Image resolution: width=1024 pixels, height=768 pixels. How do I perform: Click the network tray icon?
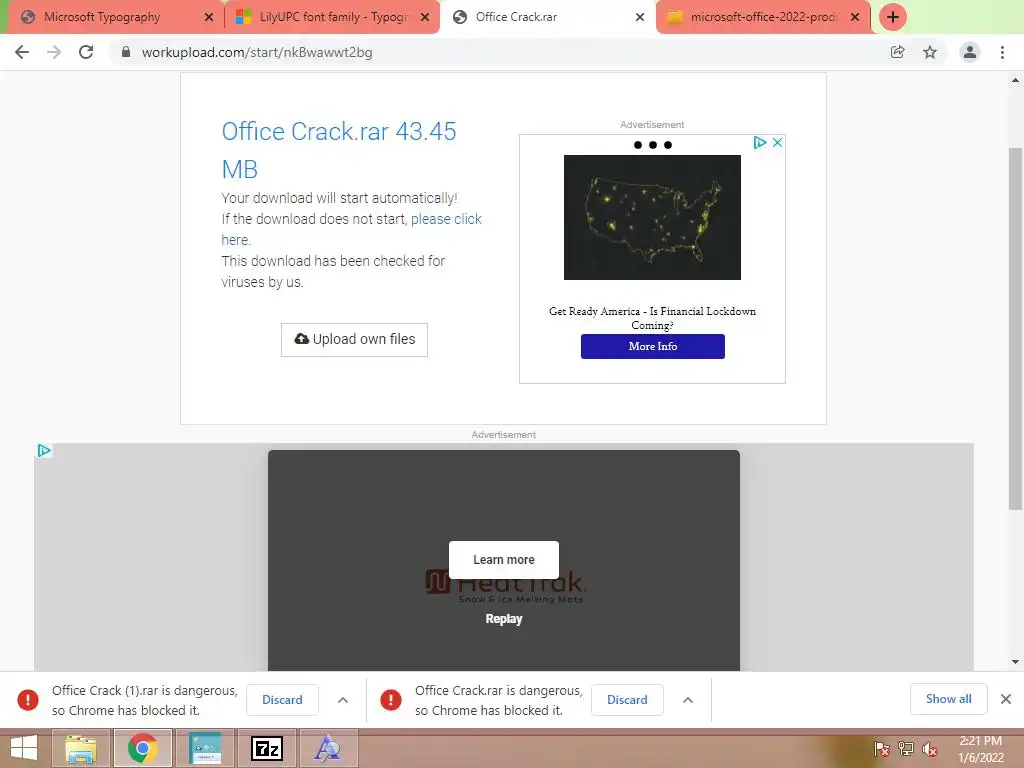pos(906,749)
